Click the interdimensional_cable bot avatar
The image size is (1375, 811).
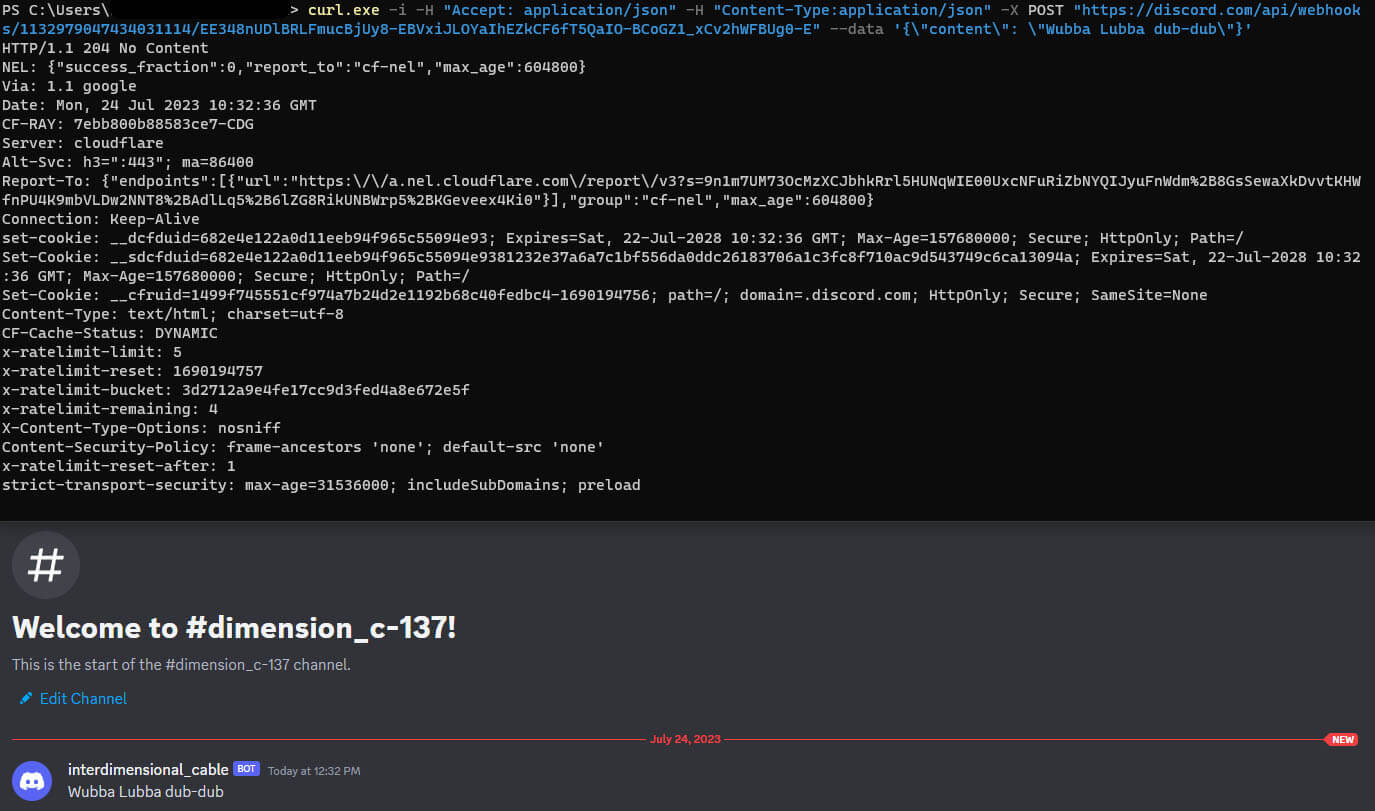click(32, 780)
